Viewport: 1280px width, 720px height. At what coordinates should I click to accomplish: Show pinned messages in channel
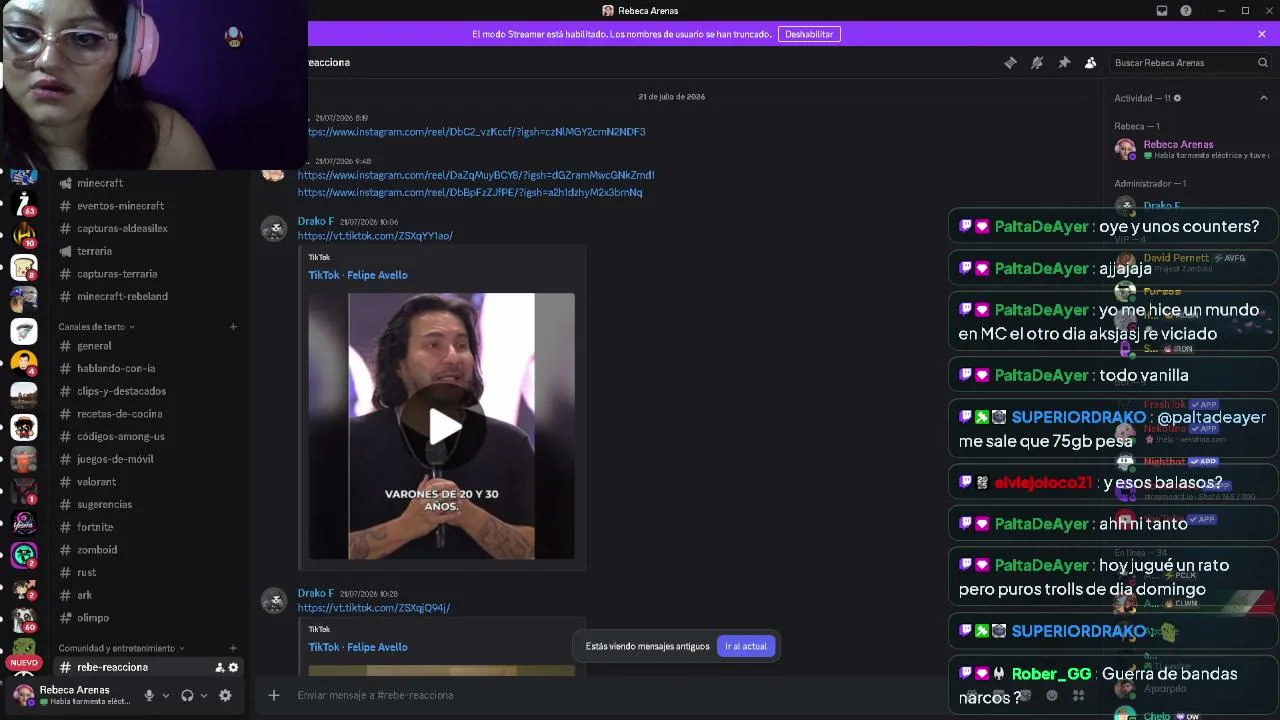point(1064,62)
